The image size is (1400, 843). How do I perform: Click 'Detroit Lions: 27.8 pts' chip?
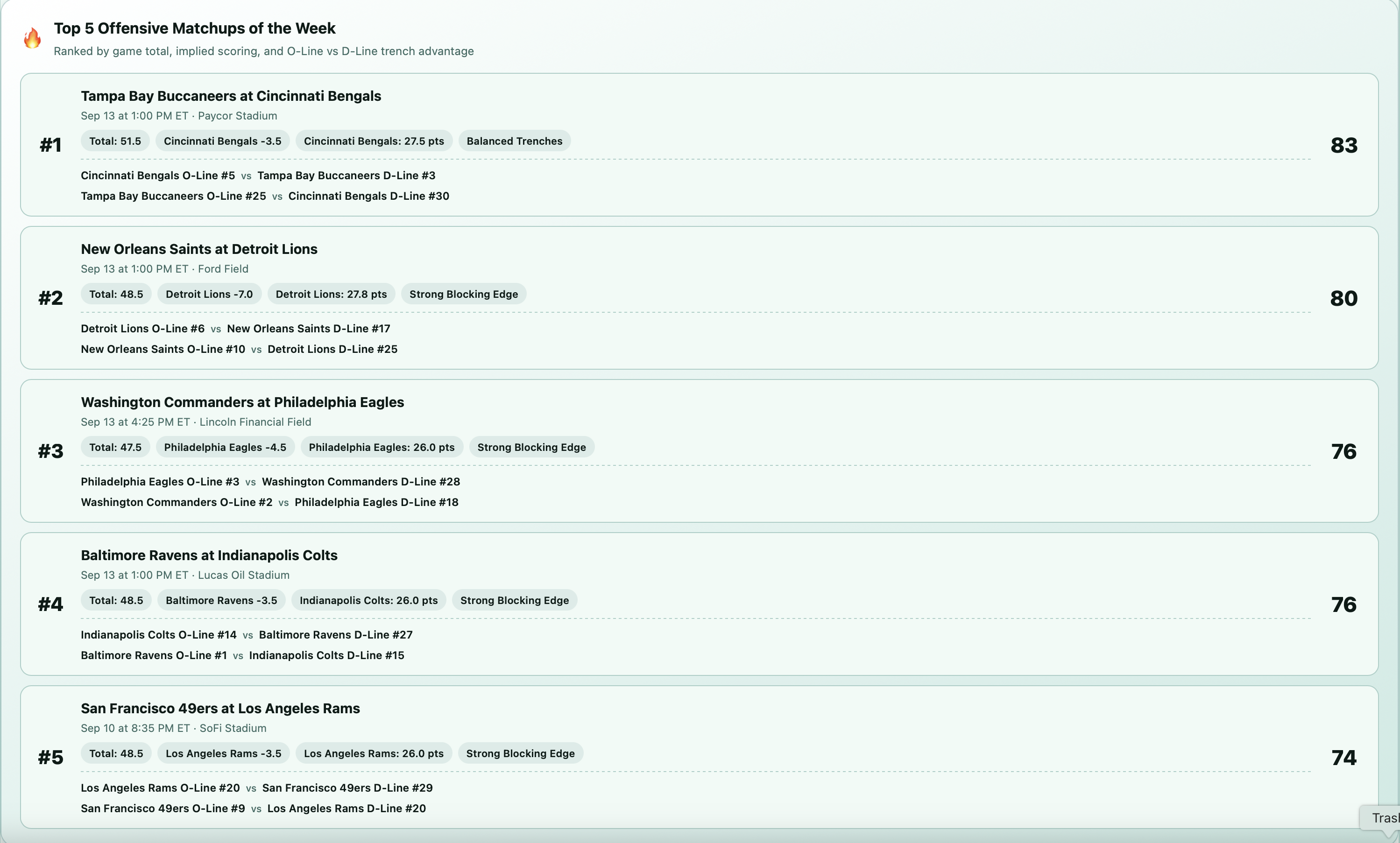pyautogui.click(x=331, y=294)
